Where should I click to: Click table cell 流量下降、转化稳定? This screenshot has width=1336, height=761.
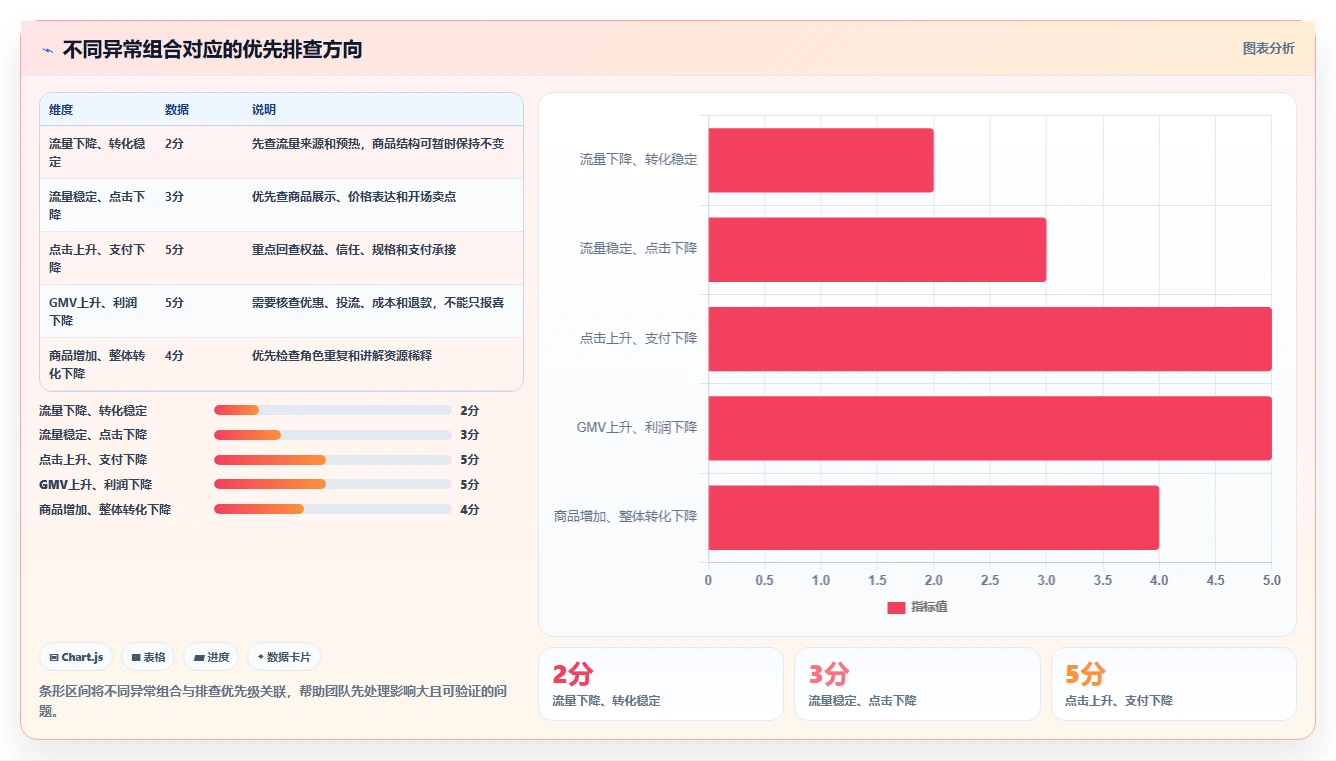point(97,152)
